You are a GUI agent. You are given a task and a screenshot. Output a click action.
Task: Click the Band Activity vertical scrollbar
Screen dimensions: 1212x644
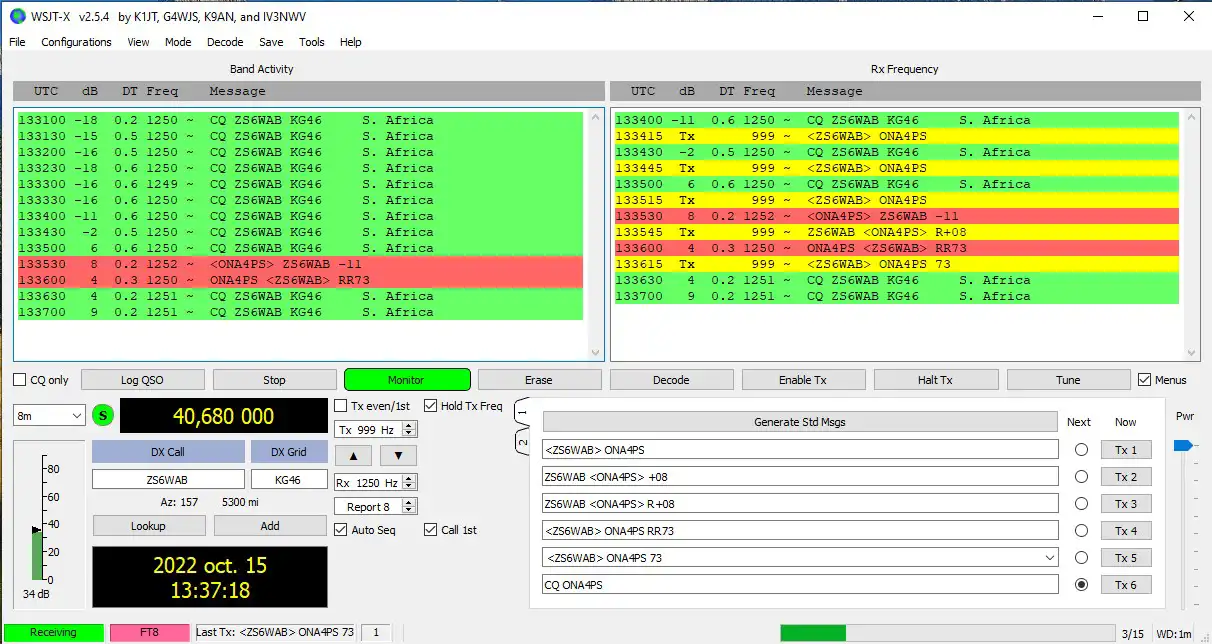tap(597, 234)
